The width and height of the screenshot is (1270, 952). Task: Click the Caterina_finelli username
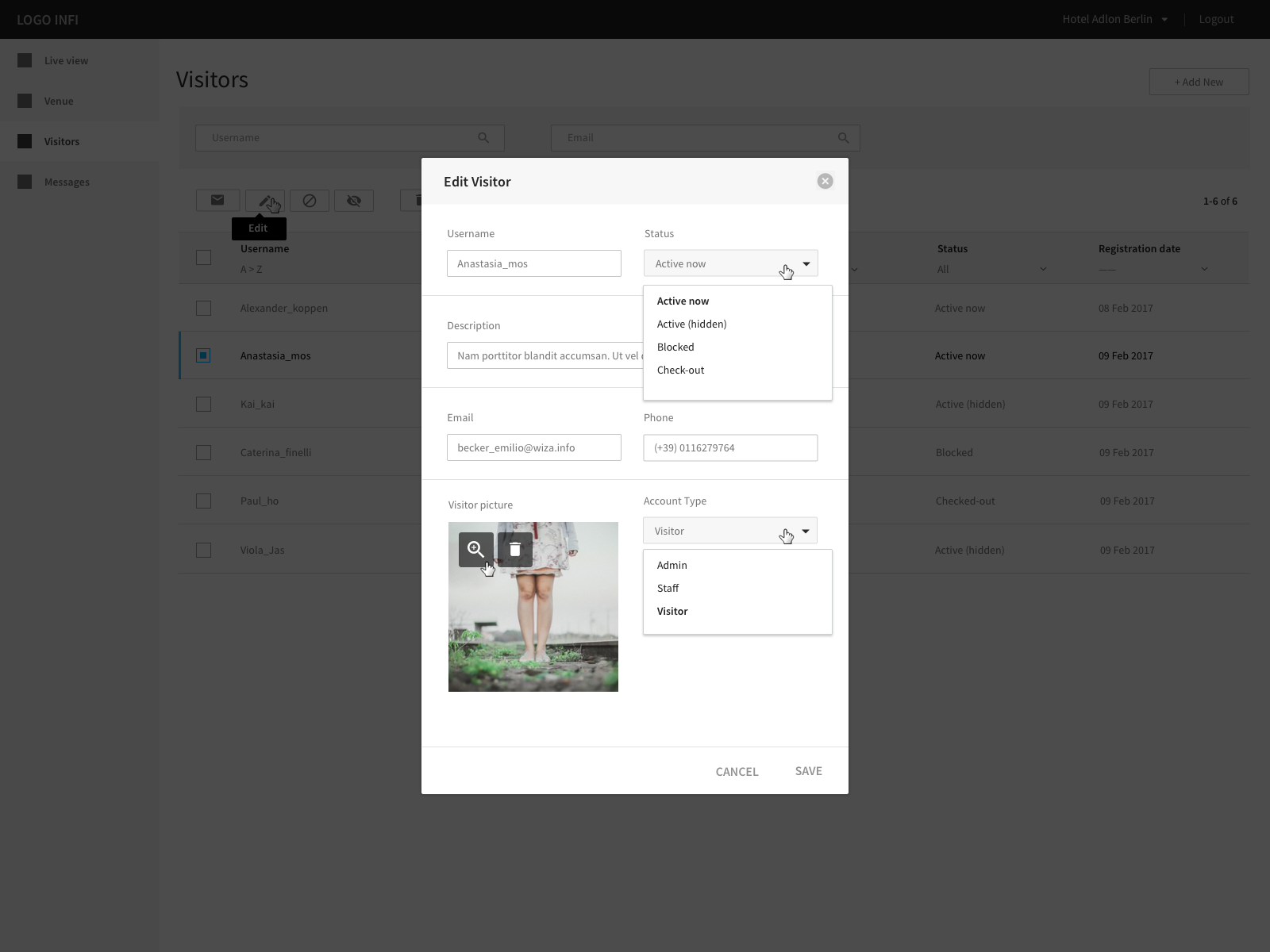pos(275,452)
